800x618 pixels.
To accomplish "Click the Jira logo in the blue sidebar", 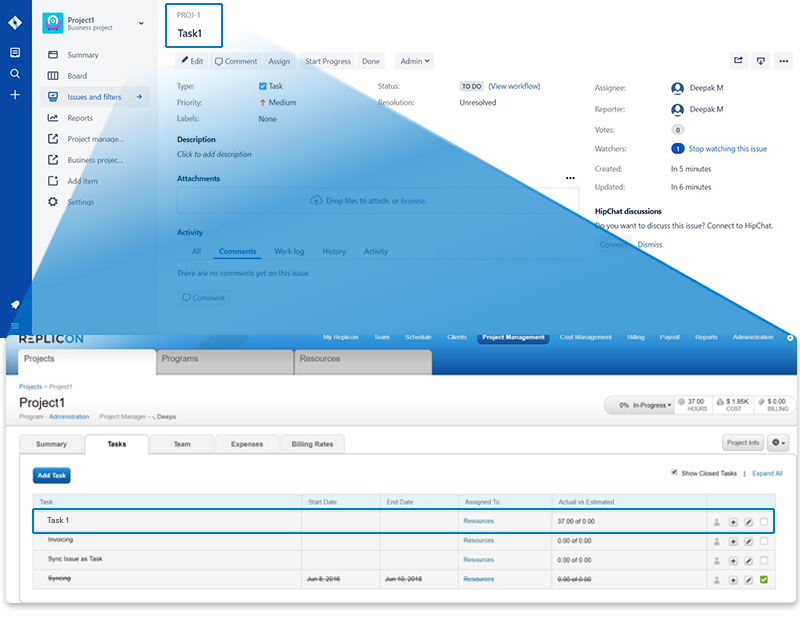I will point(15,22).
